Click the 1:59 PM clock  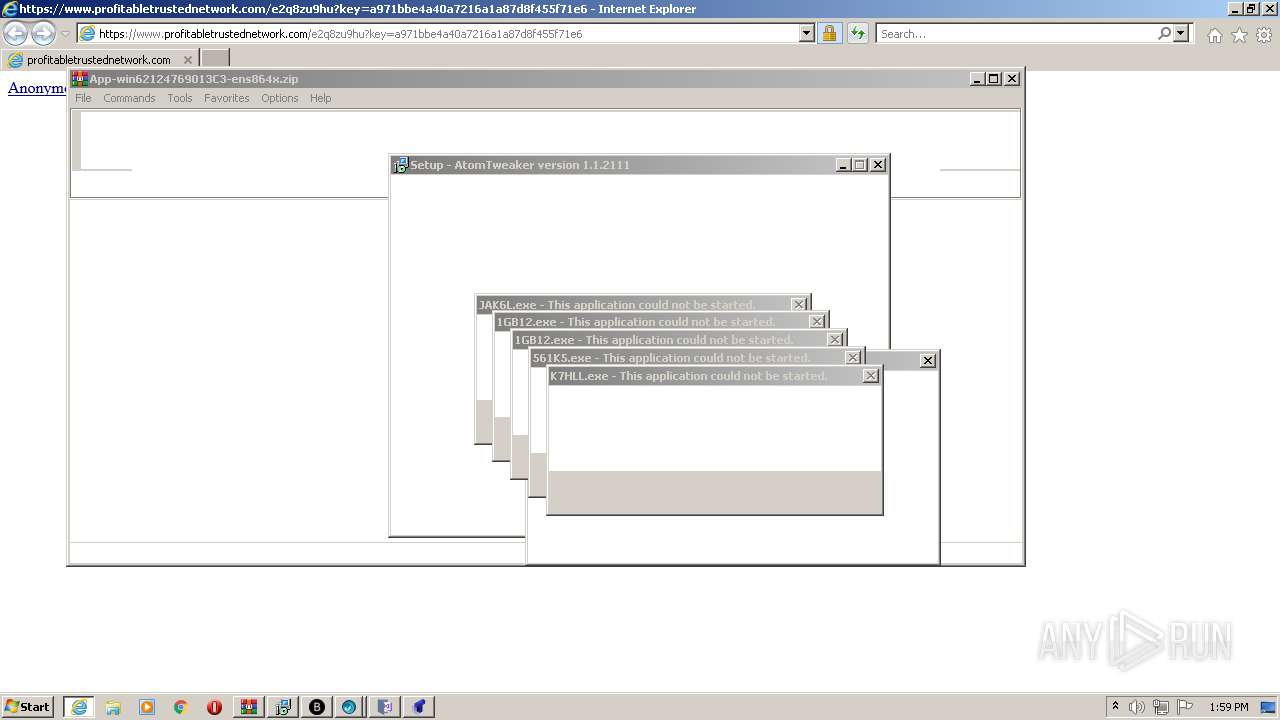1228,707
